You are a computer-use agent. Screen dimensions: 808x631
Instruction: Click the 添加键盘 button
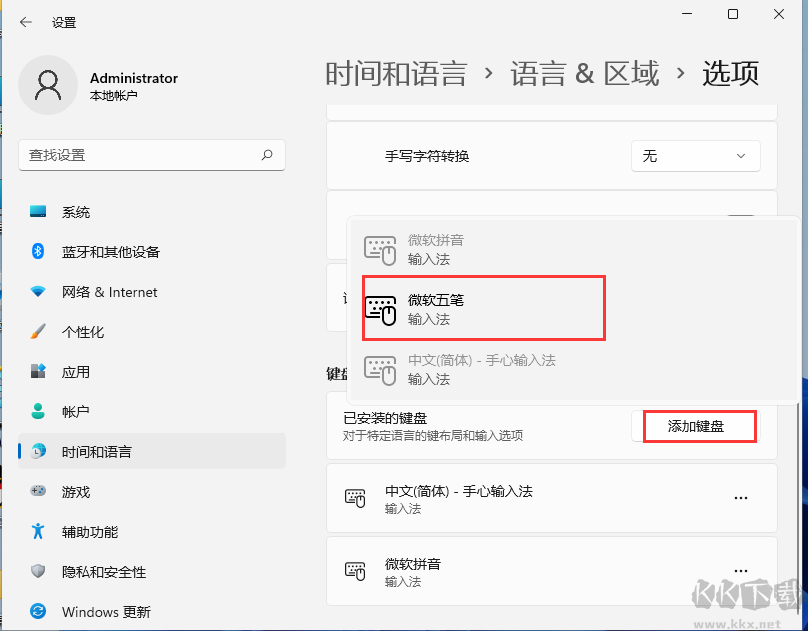coord(696,426)
